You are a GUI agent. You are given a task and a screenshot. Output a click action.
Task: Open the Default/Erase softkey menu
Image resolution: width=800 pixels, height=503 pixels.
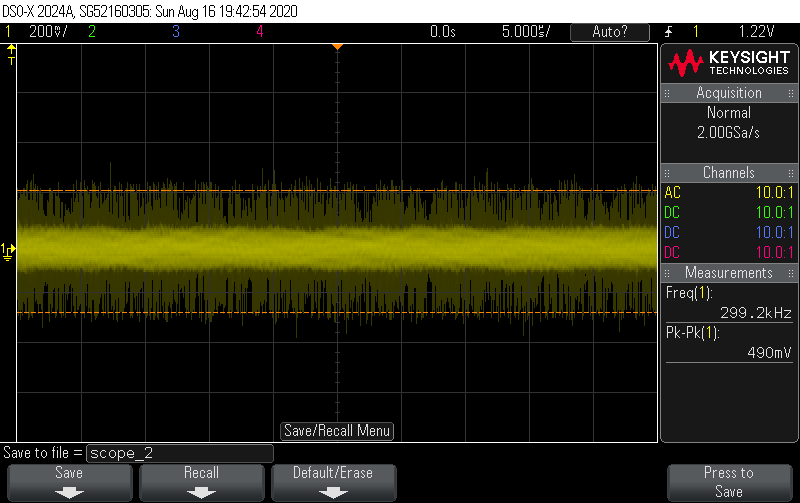(333, 483)
